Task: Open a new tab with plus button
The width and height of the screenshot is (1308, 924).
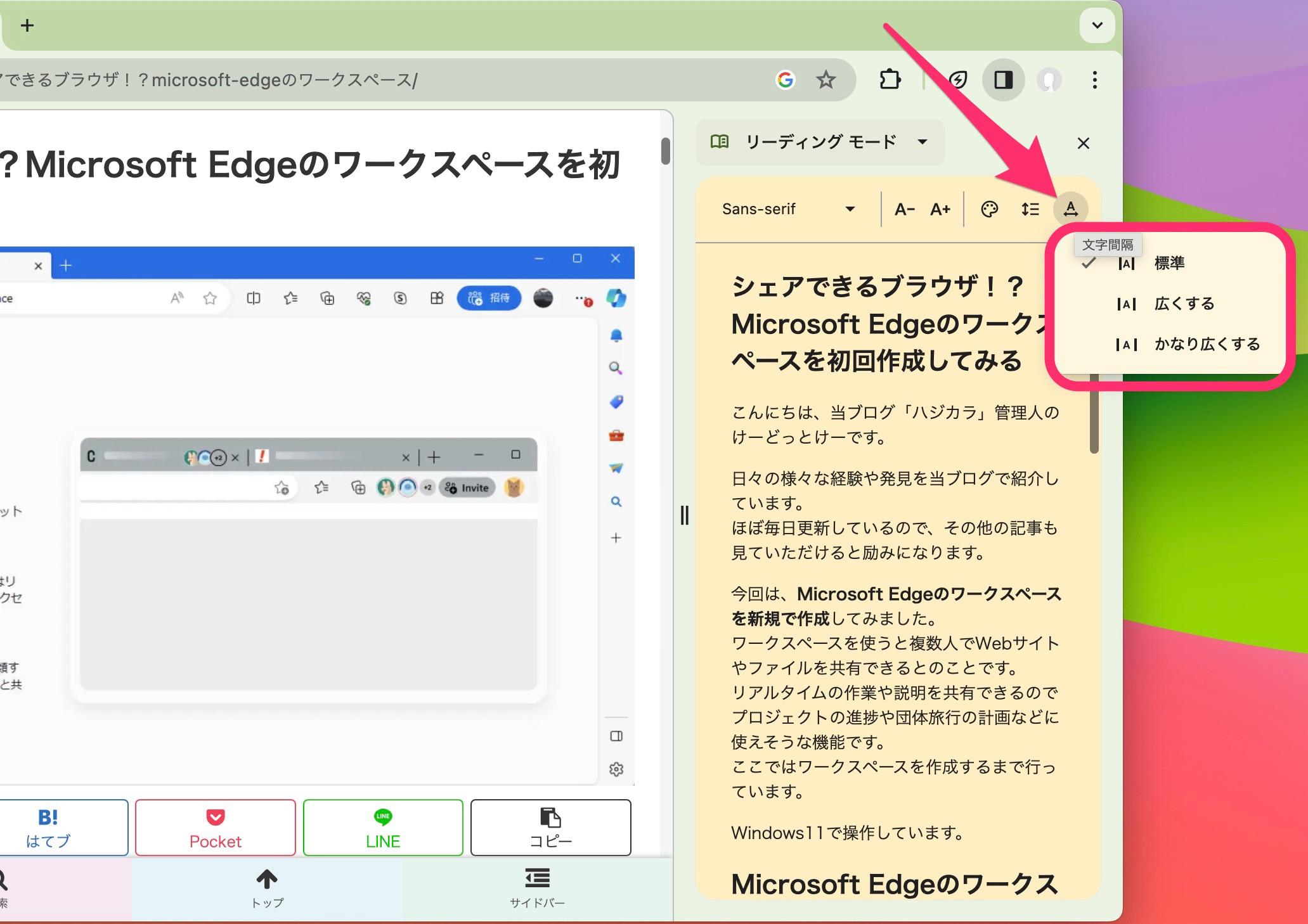Action: (27, 26)
